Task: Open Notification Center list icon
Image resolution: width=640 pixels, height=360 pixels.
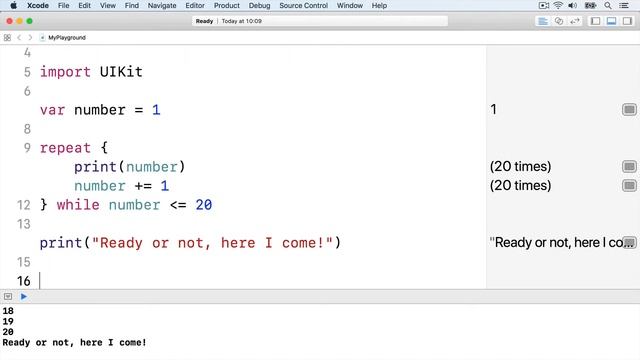Action: pyautogui.click(x=624, y=5)
